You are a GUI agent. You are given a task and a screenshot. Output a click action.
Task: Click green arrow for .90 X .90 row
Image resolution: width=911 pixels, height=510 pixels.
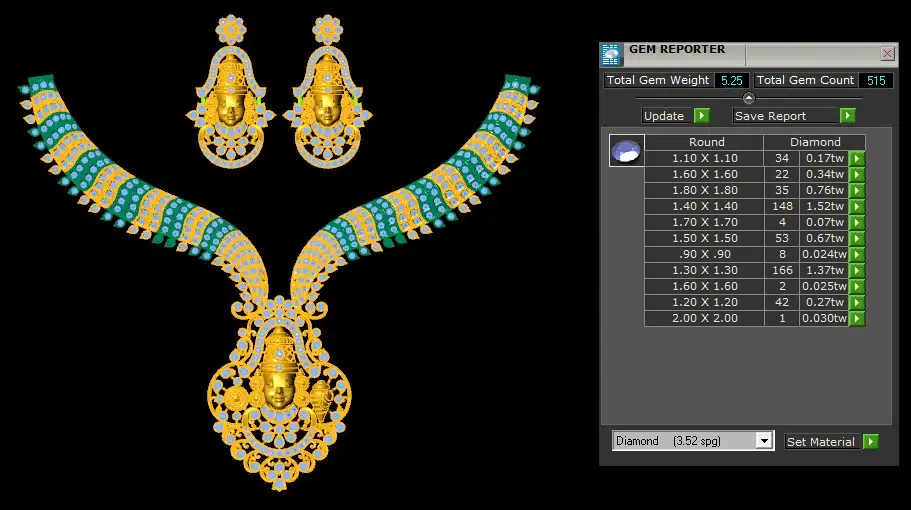pyautogui.click(x=857, y=254)
